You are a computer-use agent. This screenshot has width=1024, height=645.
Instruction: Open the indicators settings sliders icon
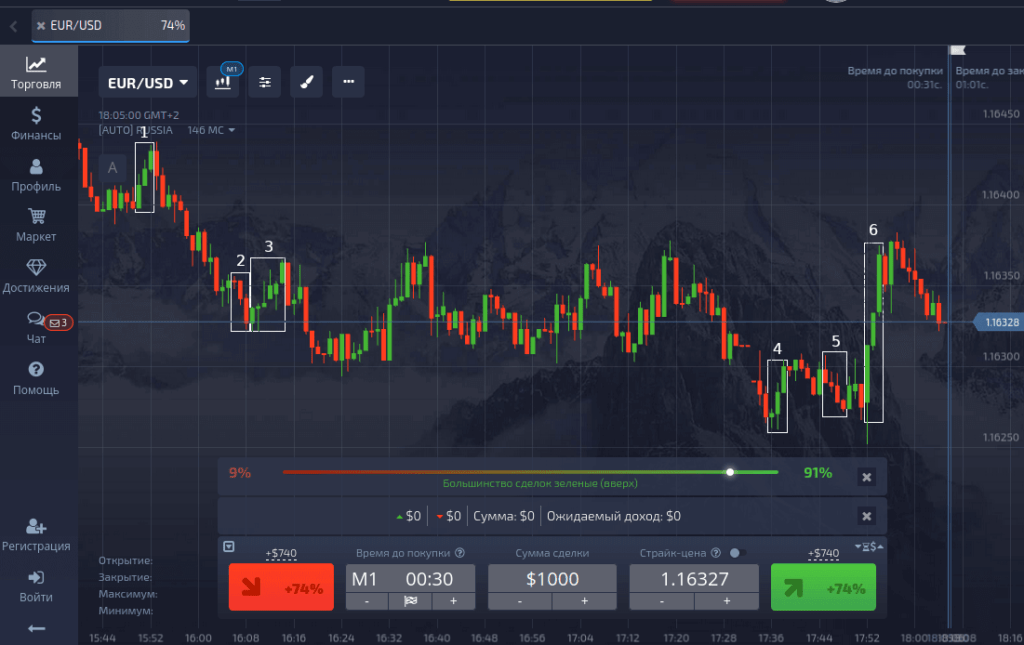(x=265, y=82)
